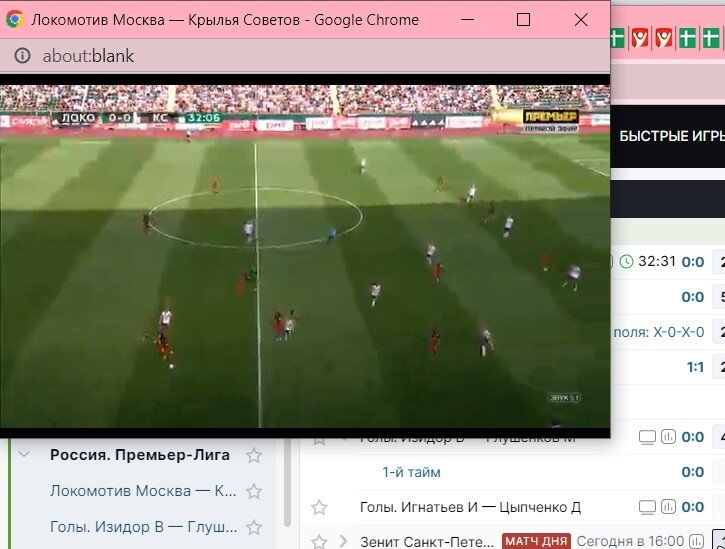Star the Голы. Изидор В sidebar entry

254,528
